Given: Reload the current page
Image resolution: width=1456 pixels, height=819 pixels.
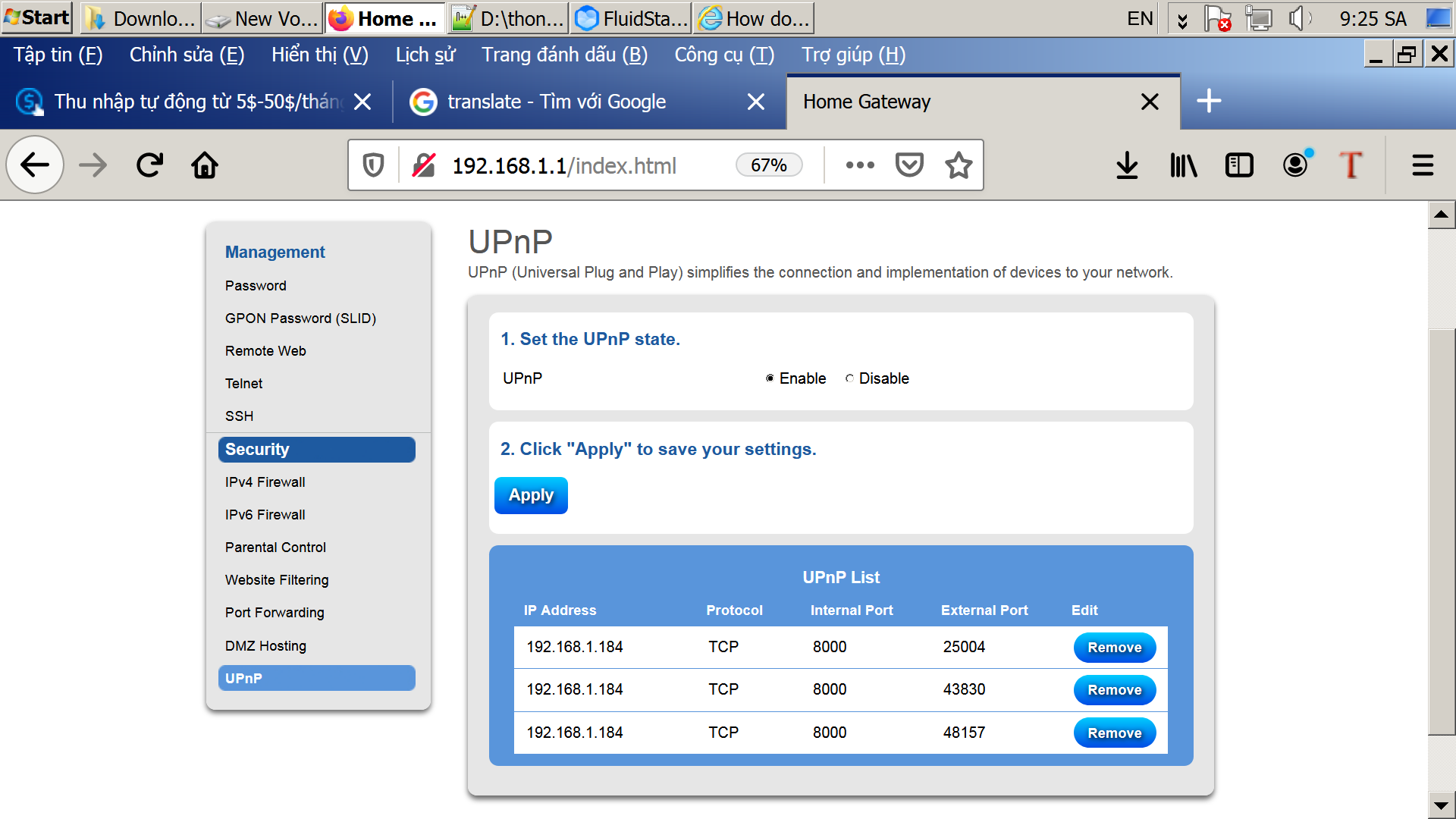Looking at the screenshot, I should point(149,165).
